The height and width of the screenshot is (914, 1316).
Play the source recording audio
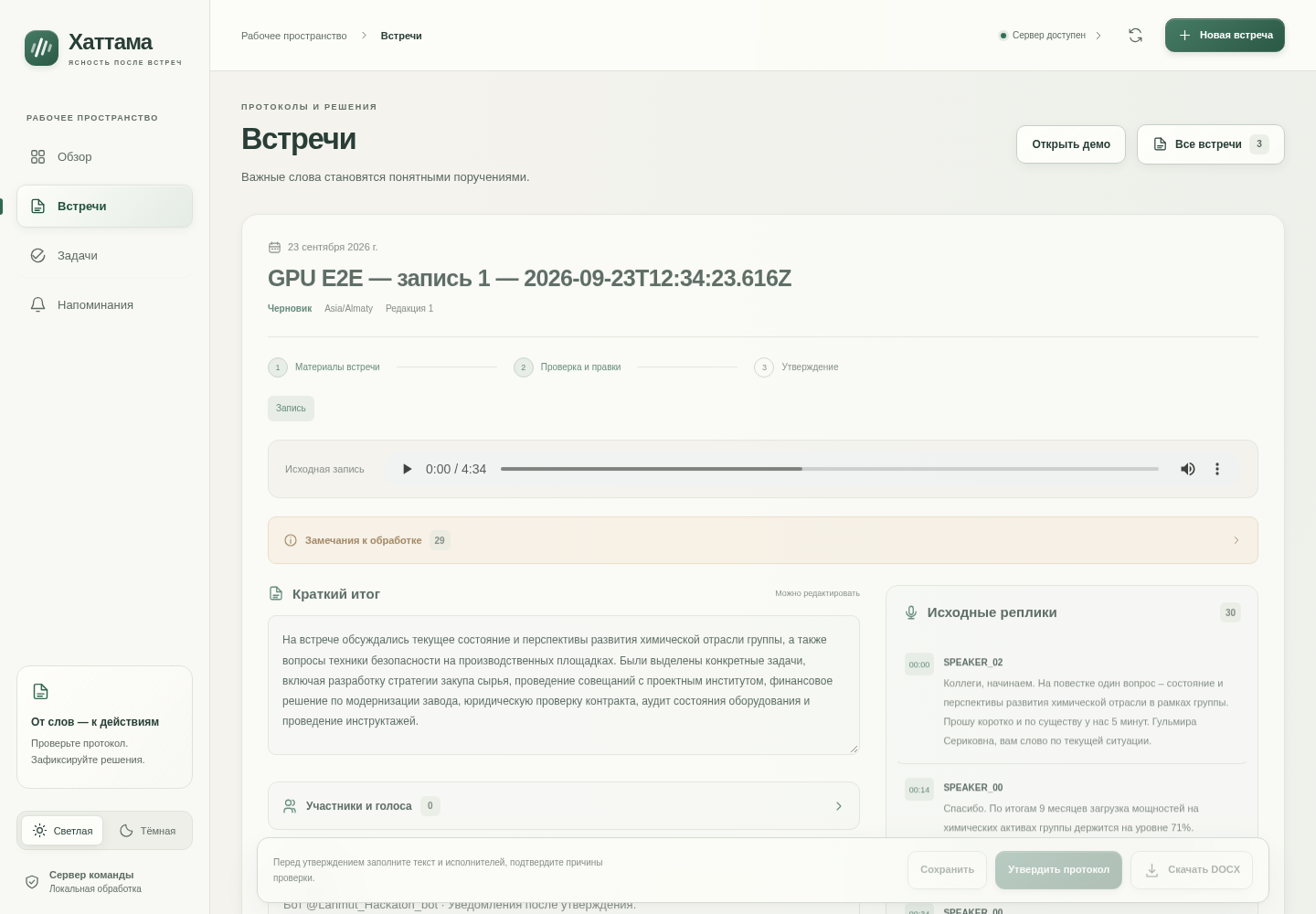point(407,469)
